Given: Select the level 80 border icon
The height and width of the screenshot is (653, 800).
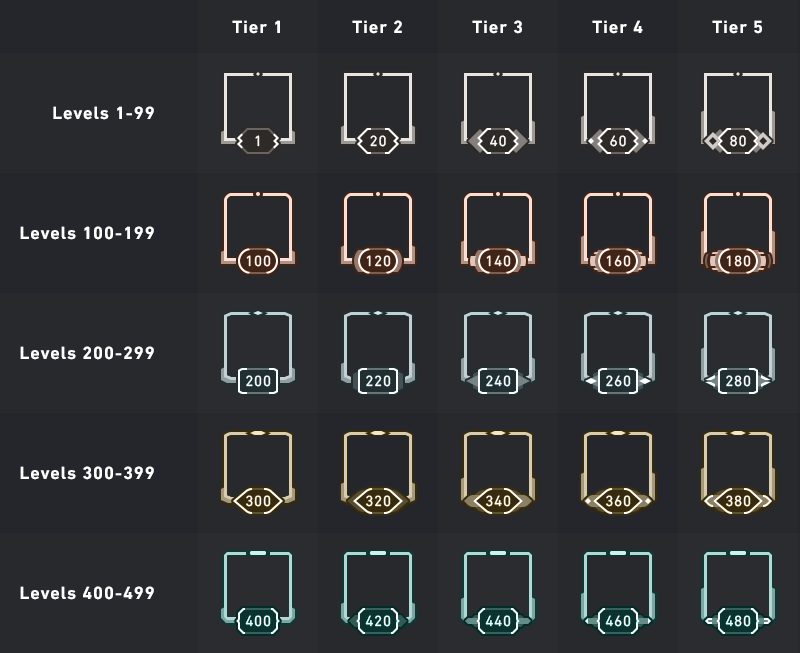Looking at the screenshot, I should (738, 113).
